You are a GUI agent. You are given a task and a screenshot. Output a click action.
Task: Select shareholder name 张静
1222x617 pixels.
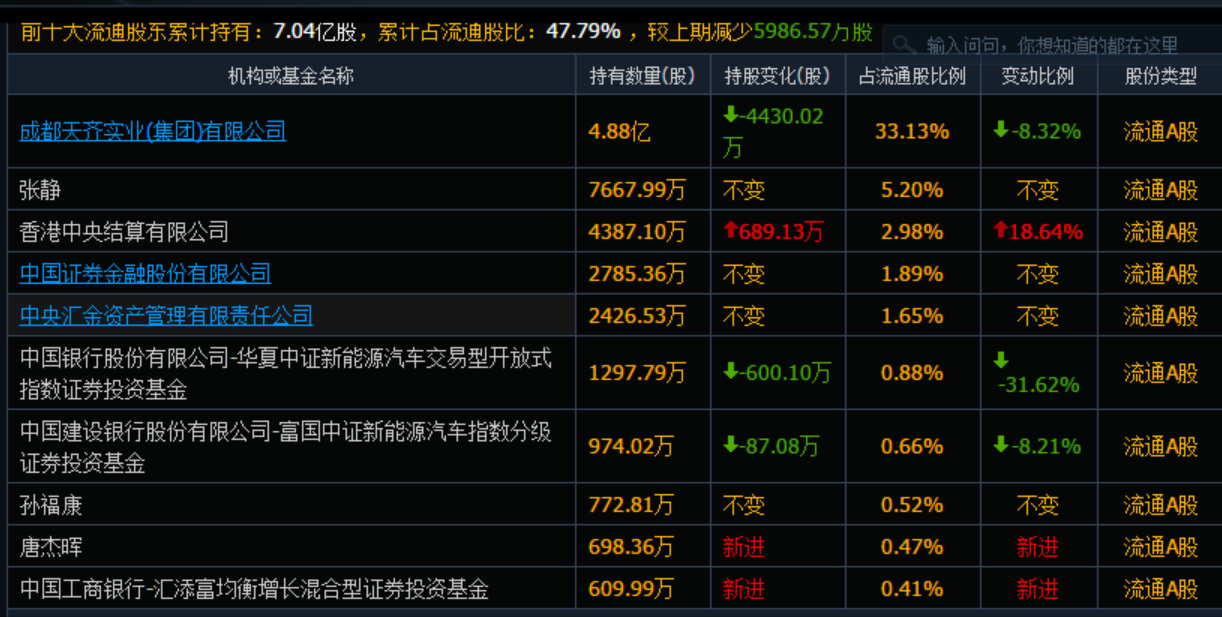(x=40, y=189)
